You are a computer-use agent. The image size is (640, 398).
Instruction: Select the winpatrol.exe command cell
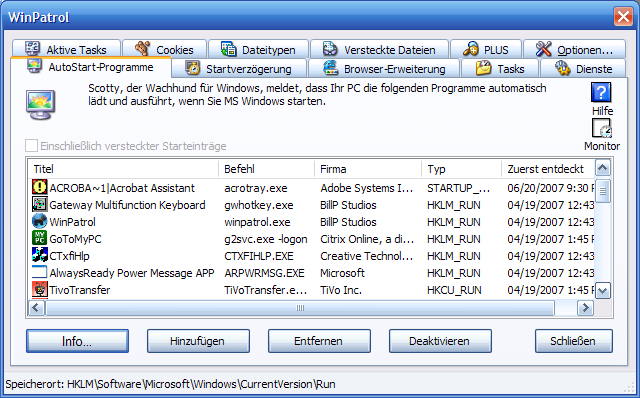point(257,222)
